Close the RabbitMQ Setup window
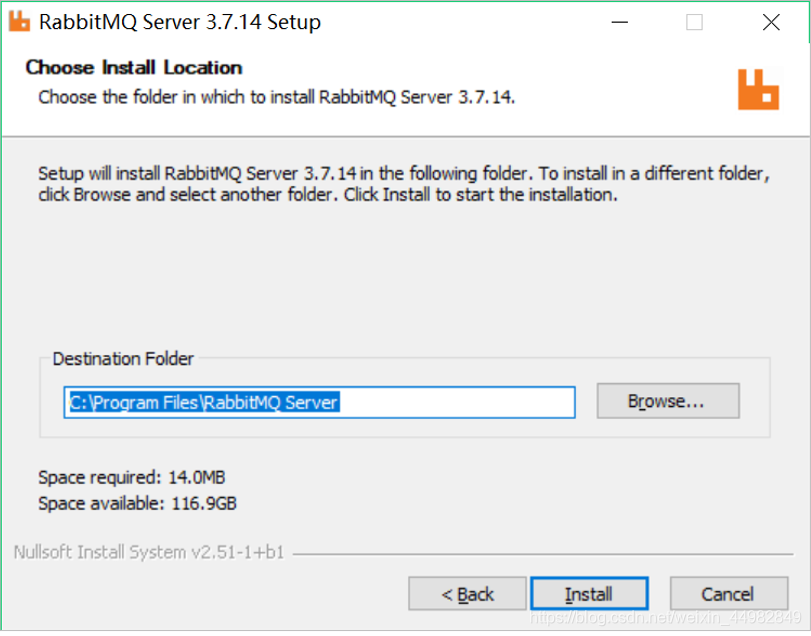The width and height of the screenshot is (811, 636). pyautogui.click(x=770, y=21)
